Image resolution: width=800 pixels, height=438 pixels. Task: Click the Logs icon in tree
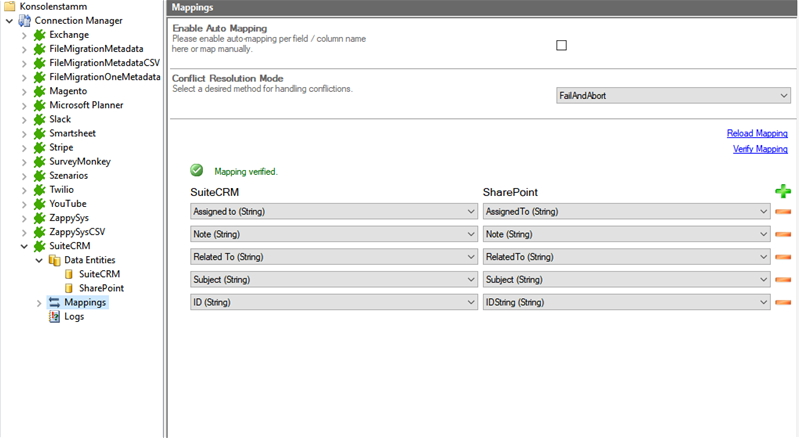55,316
